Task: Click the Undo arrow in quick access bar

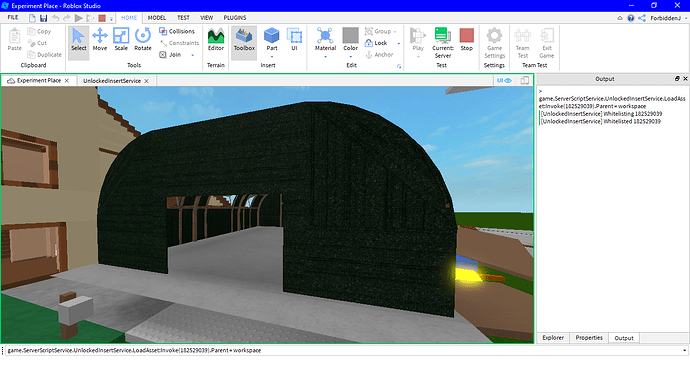Action: (x=55, y=18)
